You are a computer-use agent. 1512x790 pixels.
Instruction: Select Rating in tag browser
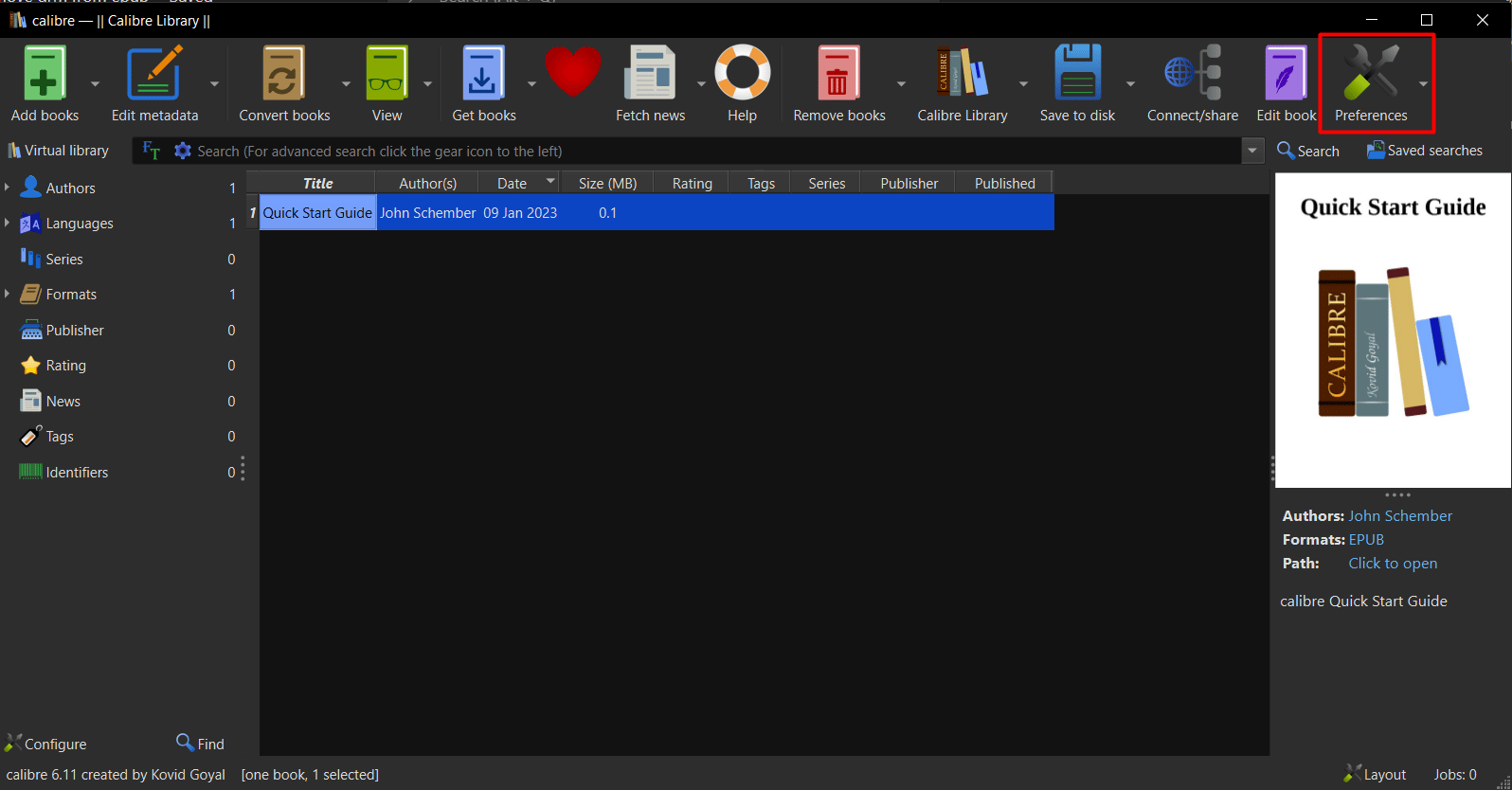pyautogui.click(x=65, y=366)
